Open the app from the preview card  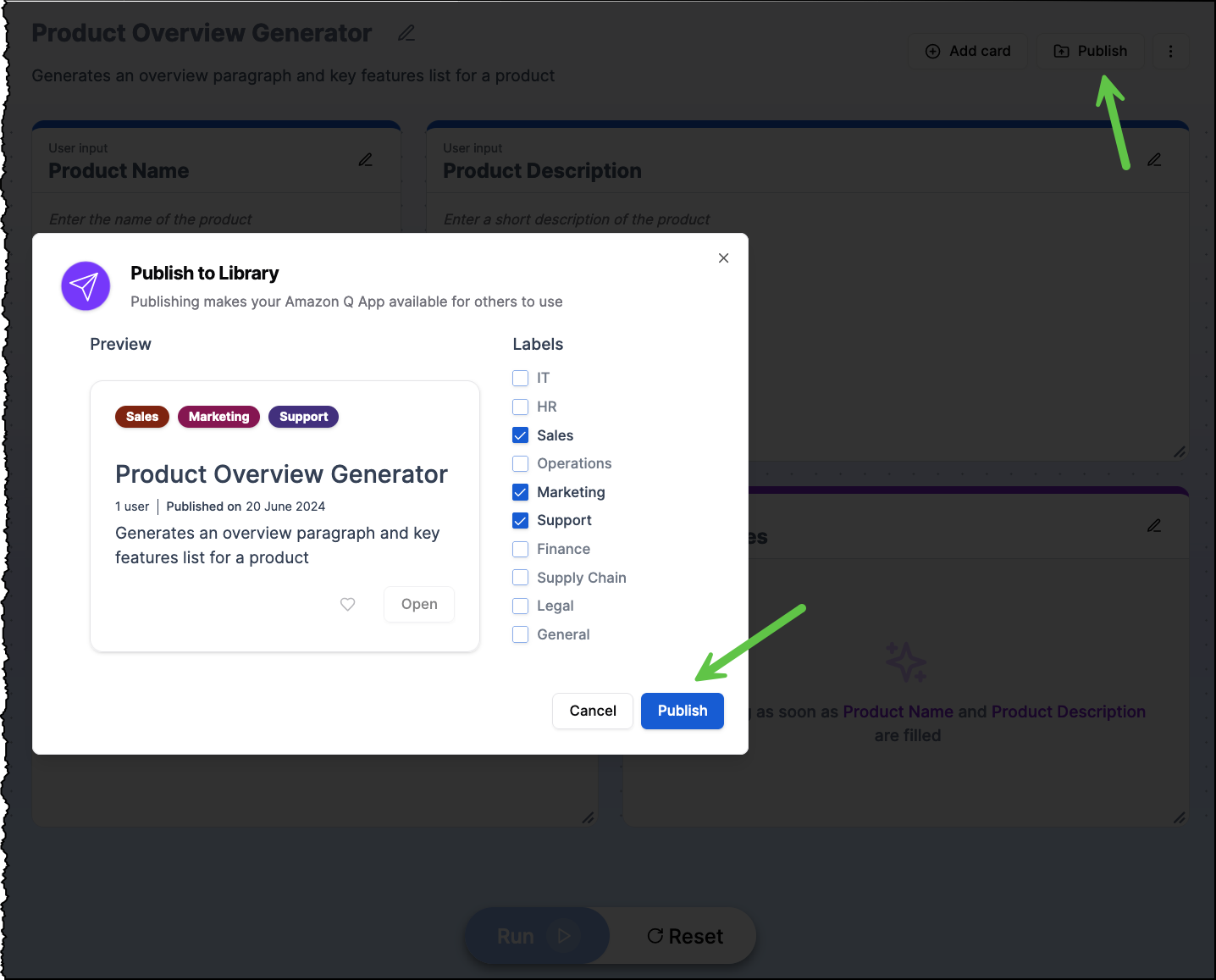418,604
